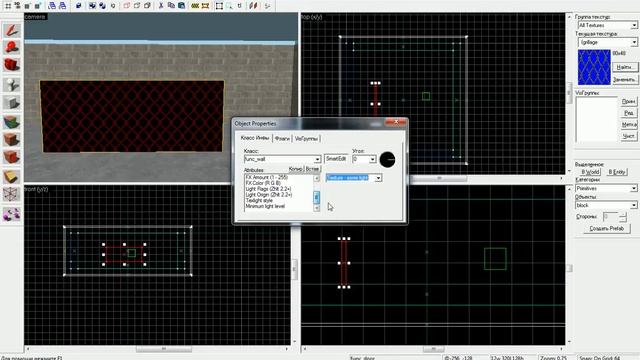Click the hide unselected objects icon

[x=137, y=6]
